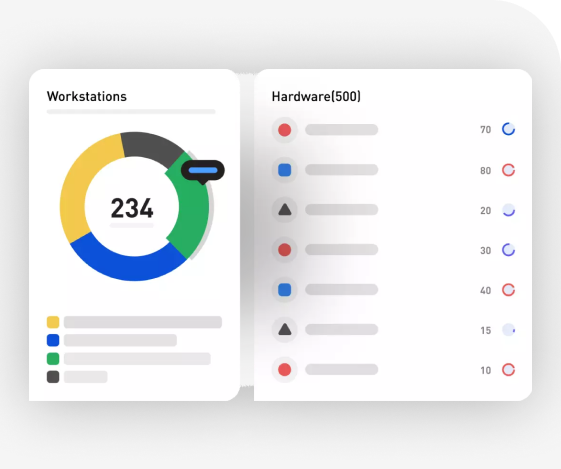Click the Workstations card title
This screenshot has width=561, height=469.
pyautogui.click(x=87, y=97)
